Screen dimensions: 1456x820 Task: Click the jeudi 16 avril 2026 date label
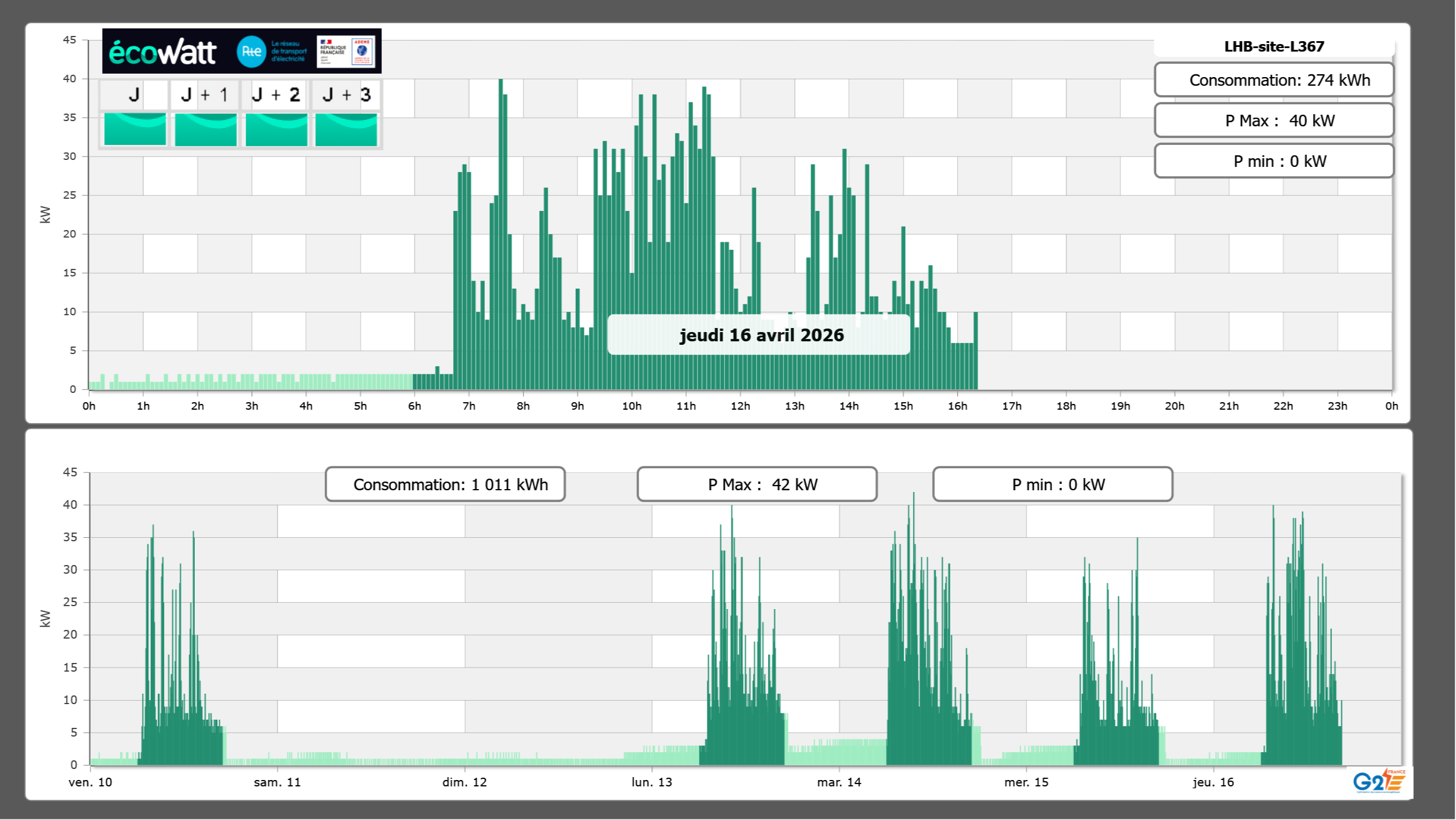point(761,335)
